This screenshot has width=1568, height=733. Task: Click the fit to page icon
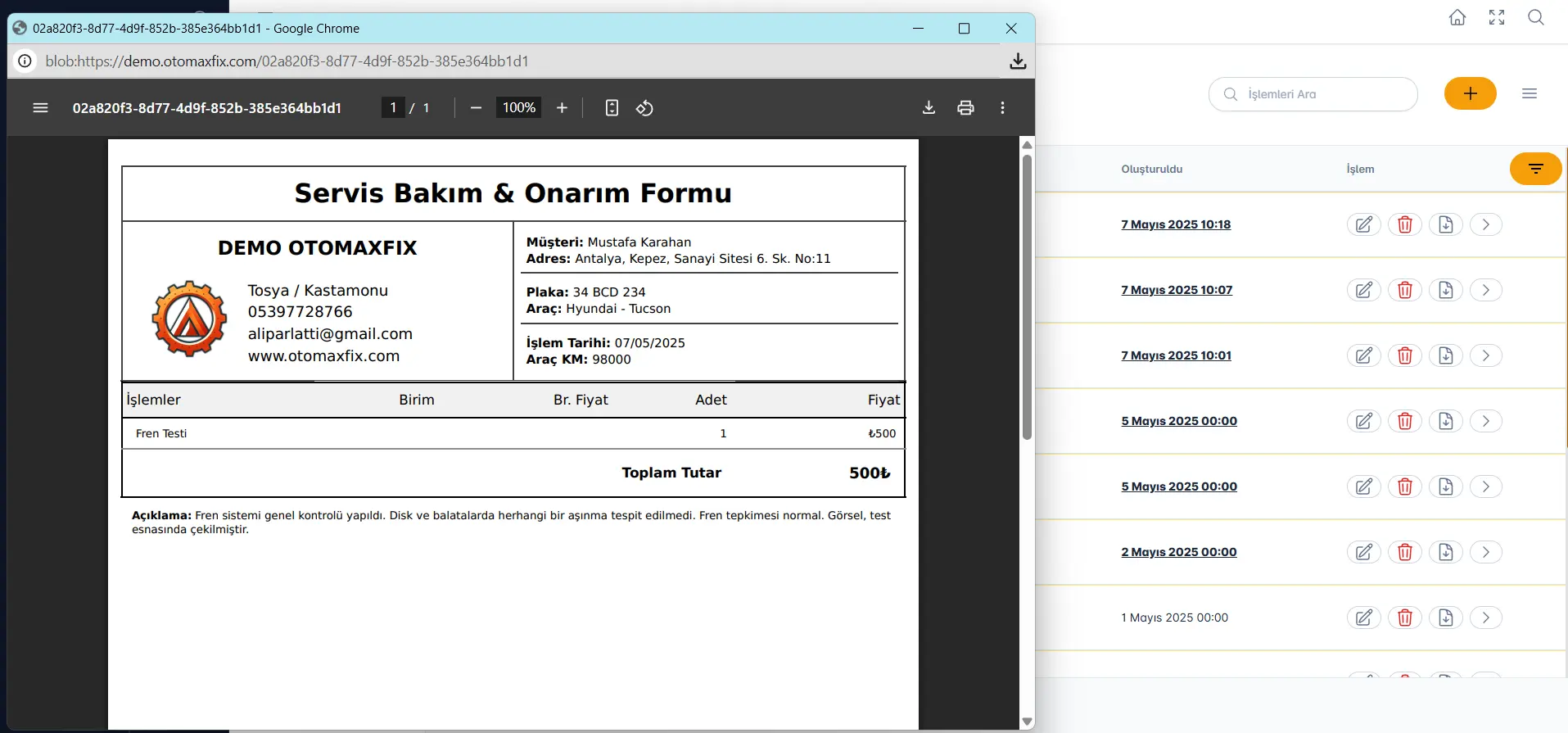point(612,108)
